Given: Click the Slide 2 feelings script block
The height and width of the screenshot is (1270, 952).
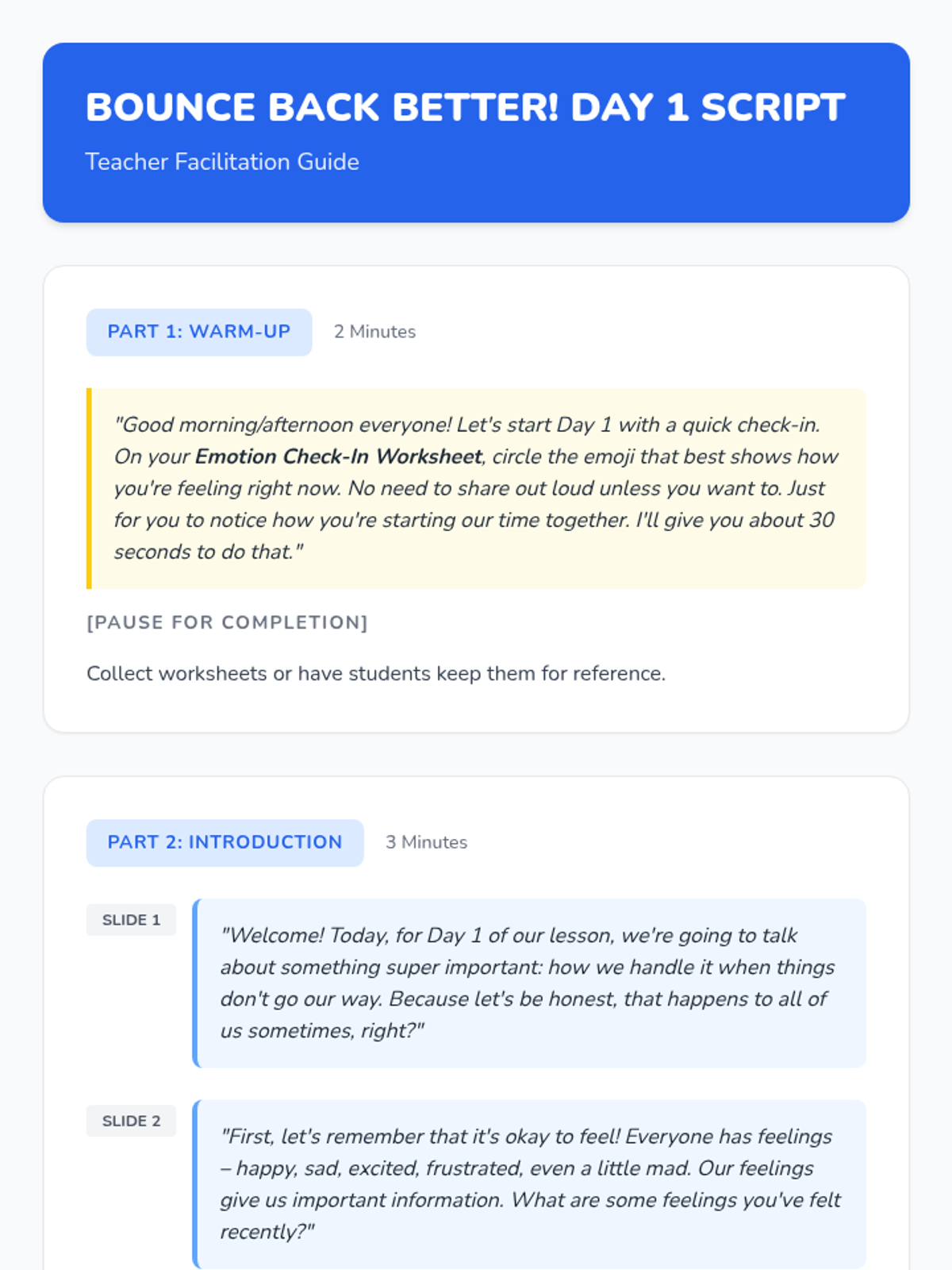Looking at the screenshot, I should 528,1183.
